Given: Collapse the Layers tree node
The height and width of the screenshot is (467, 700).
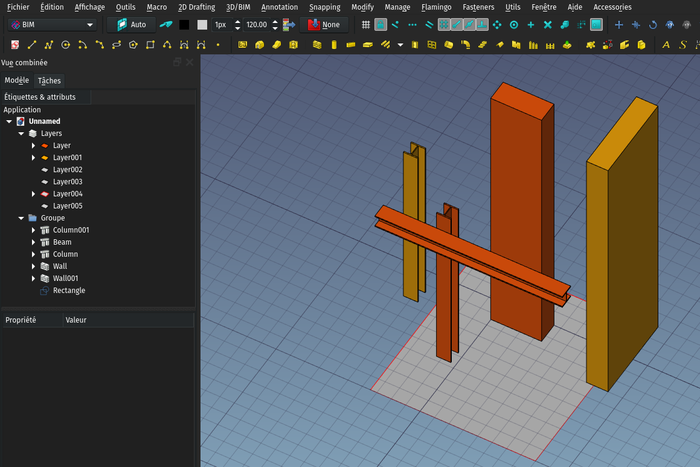Looking at the screenshot, I should click(x=22, y=133).
